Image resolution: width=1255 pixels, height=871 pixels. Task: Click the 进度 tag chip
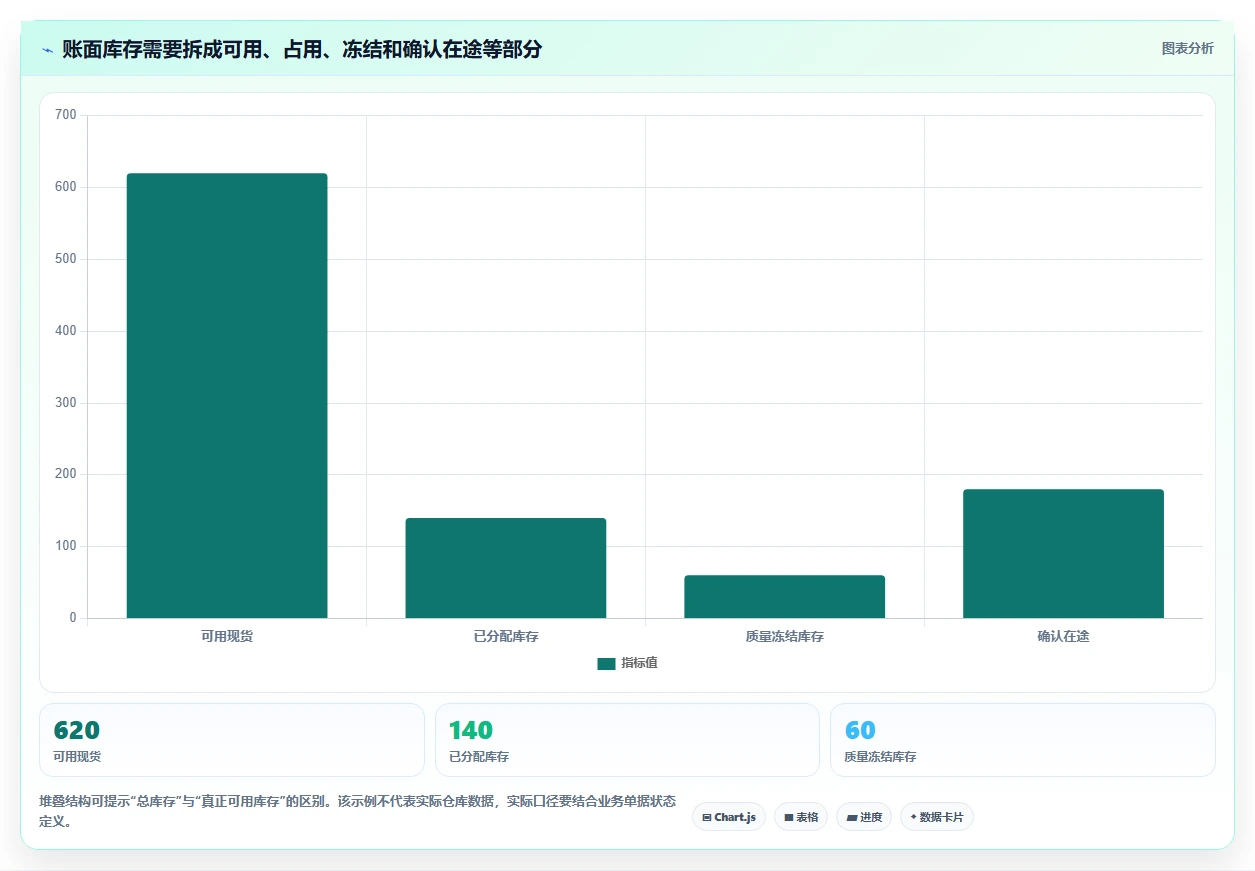[864, 817]
